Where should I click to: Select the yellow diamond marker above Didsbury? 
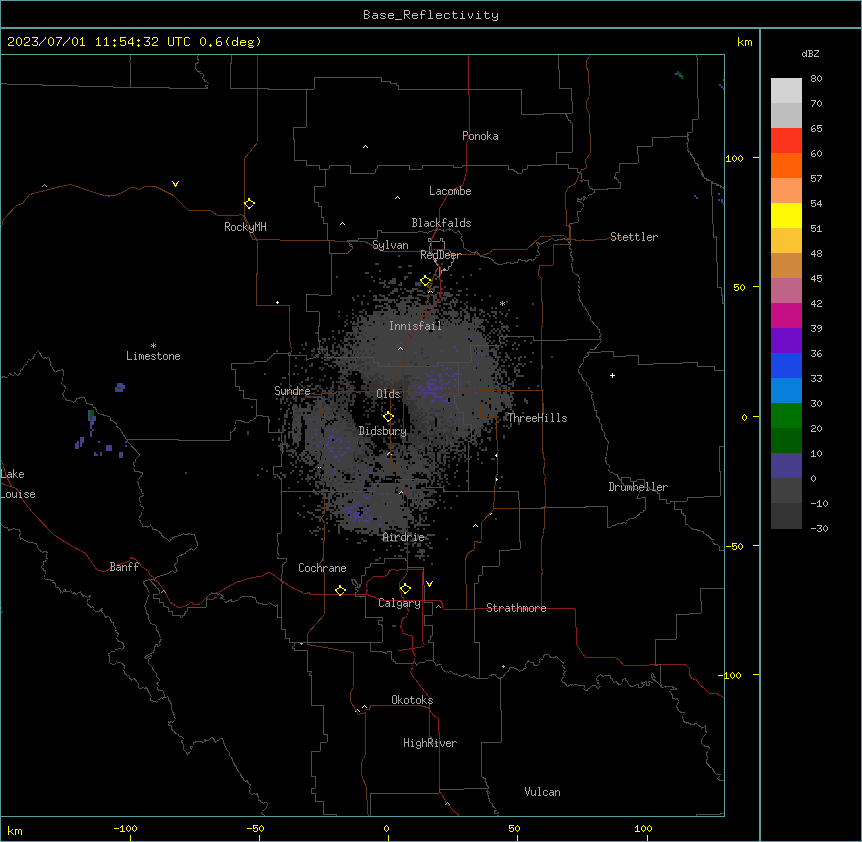[x=388, y=417]
